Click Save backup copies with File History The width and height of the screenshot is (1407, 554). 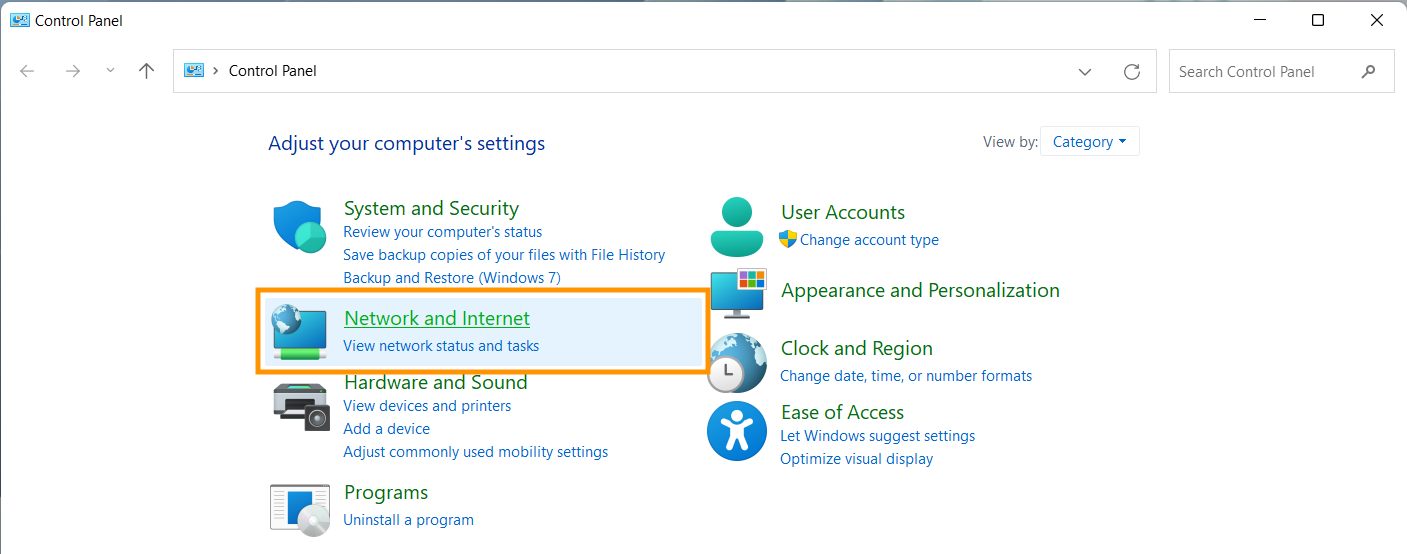click(x=504, y=255)
